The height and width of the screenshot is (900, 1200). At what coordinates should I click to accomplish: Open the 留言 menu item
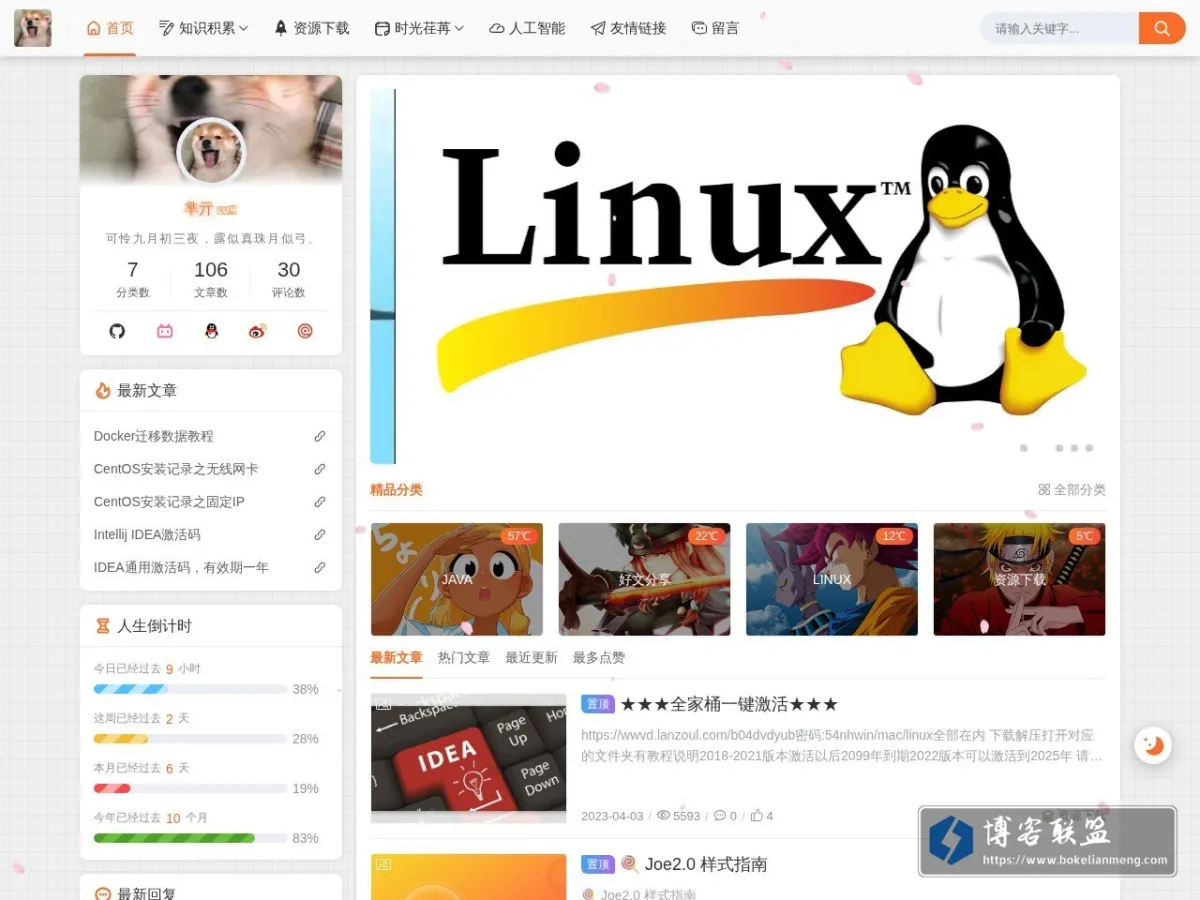click(715, 28)
